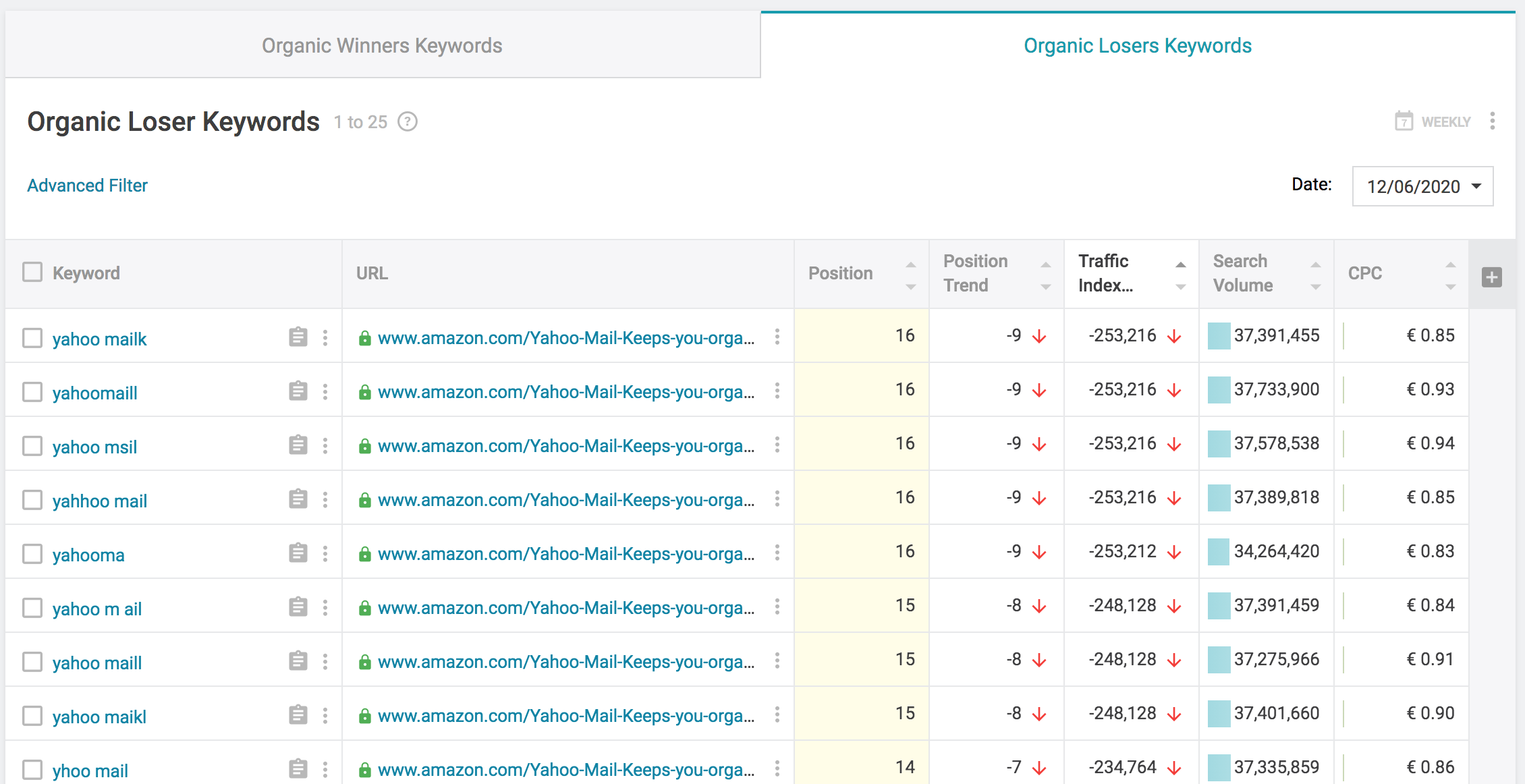1525x784 pixels.
Task: Click the clipboard icon for yahhoo mail
Action: (298, 499)
